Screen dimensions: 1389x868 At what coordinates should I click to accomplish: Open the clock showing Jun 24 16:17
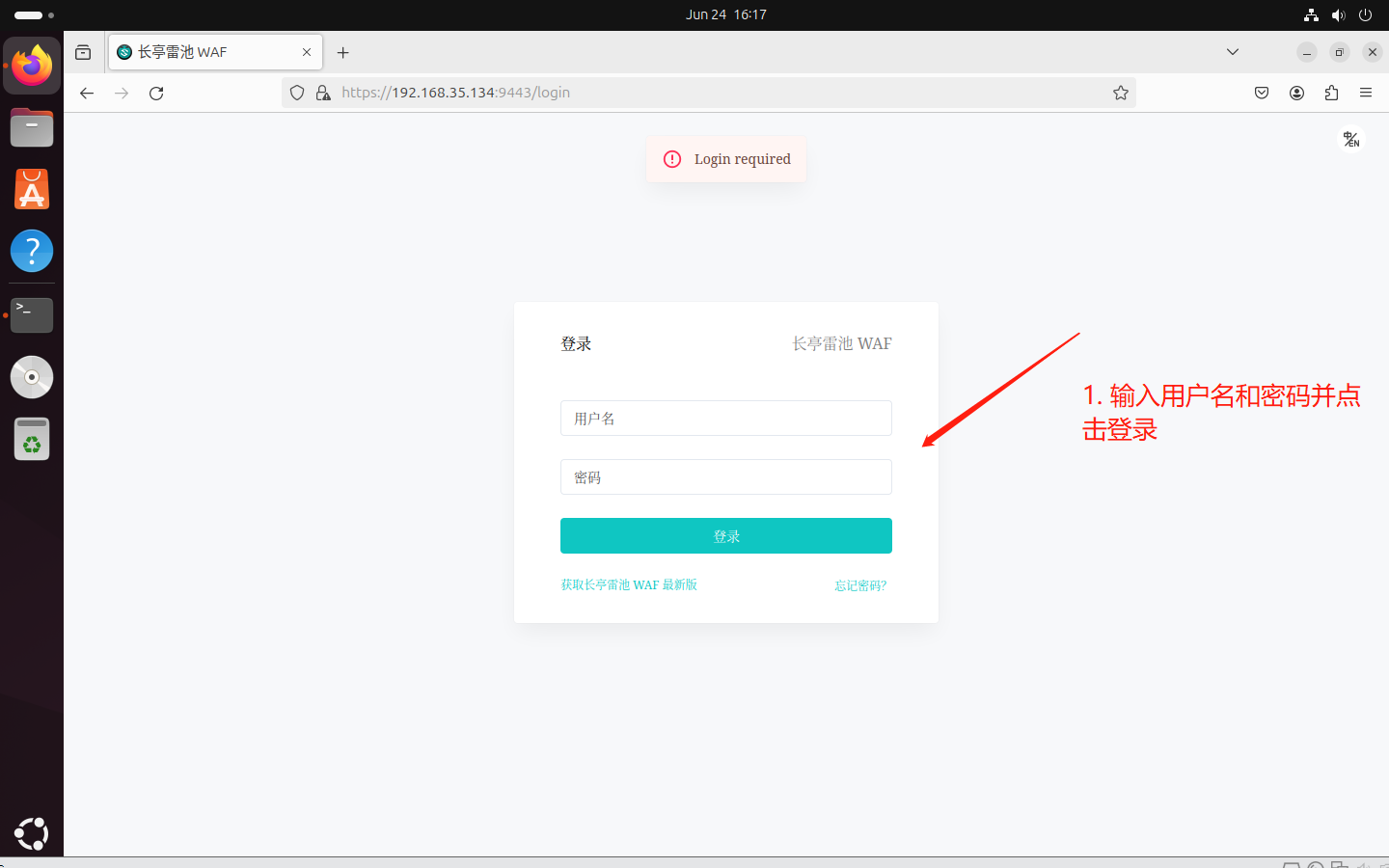point(726,14)
